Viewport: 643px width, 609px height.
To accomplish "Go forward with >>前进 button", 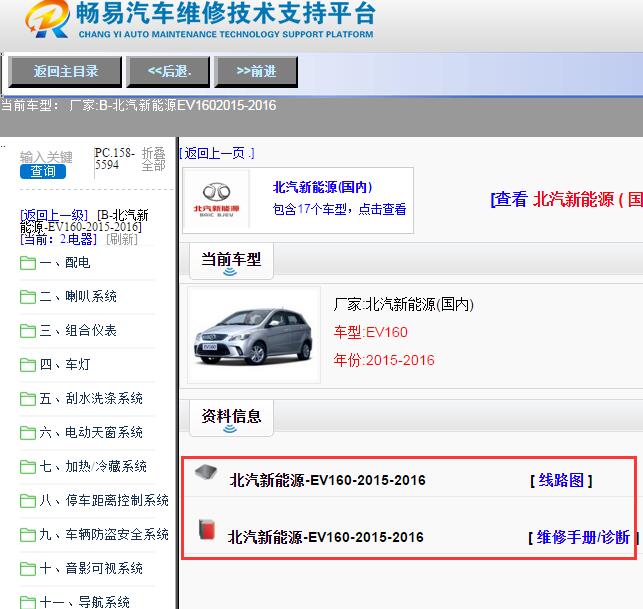I will (x=256, y=72).
